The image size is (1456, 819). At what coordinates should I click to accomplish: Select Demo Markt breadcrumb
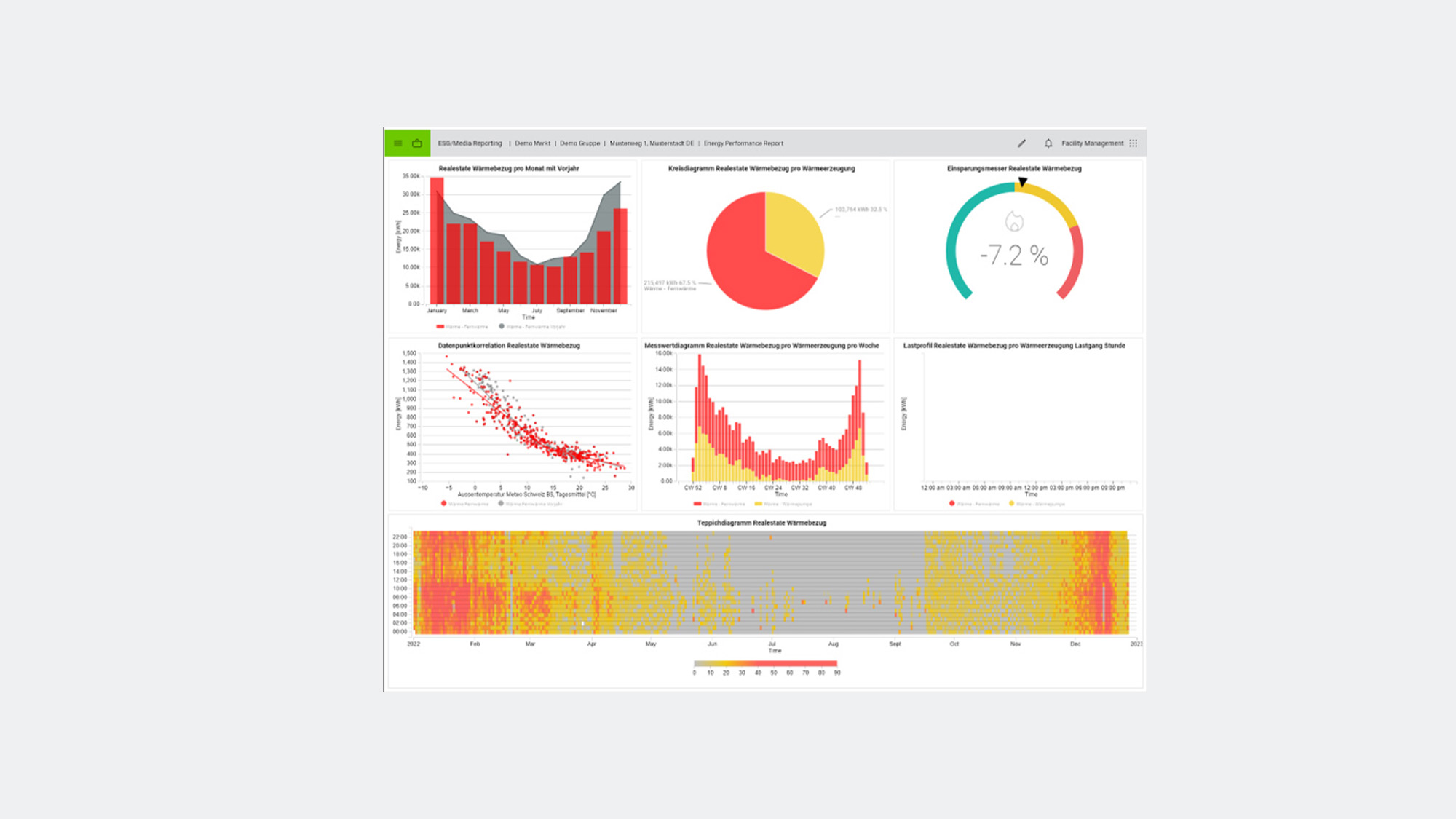[532, 143]
